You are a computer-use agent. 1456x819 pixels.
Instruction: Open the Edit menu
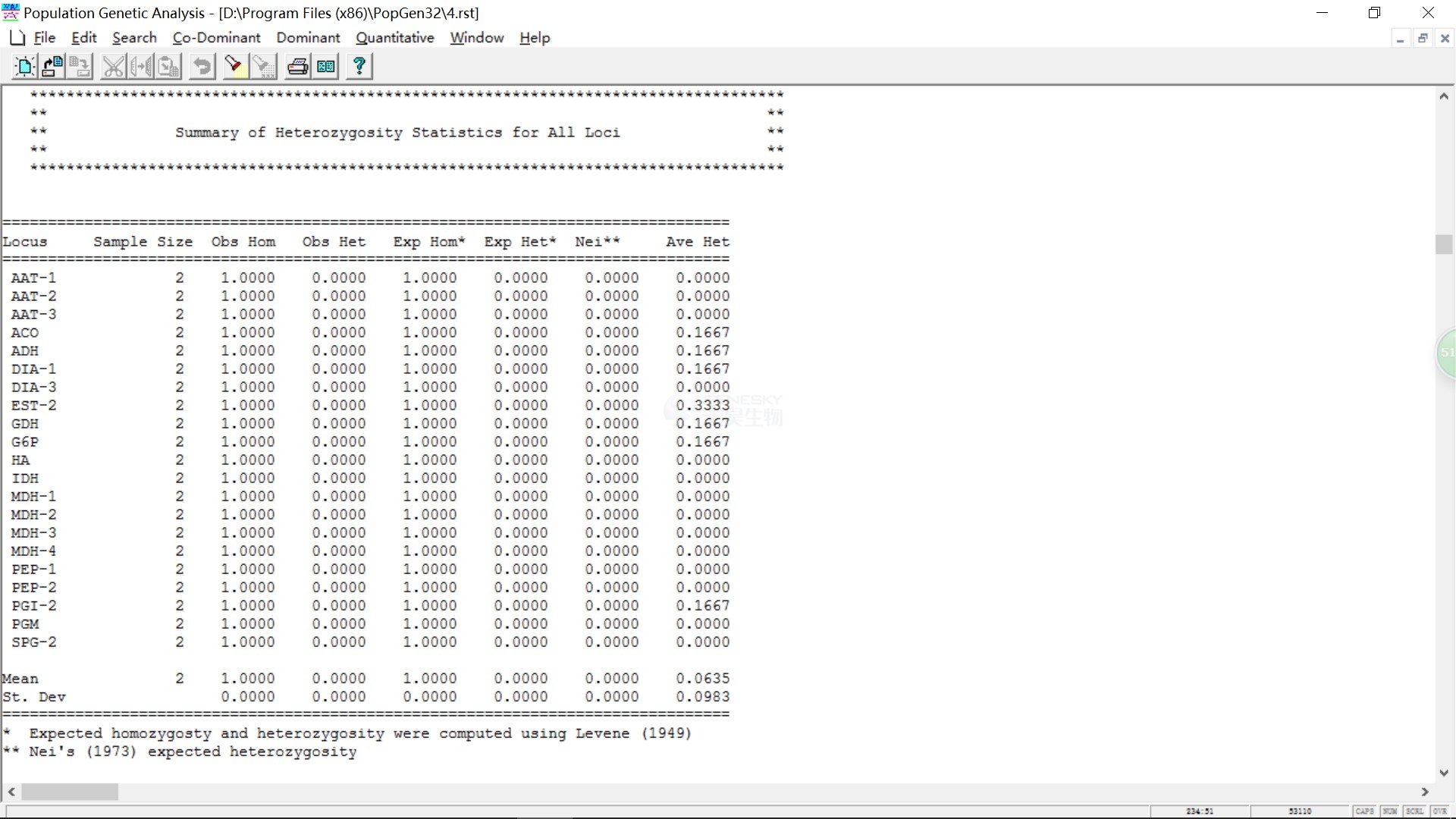pos(84,38)
